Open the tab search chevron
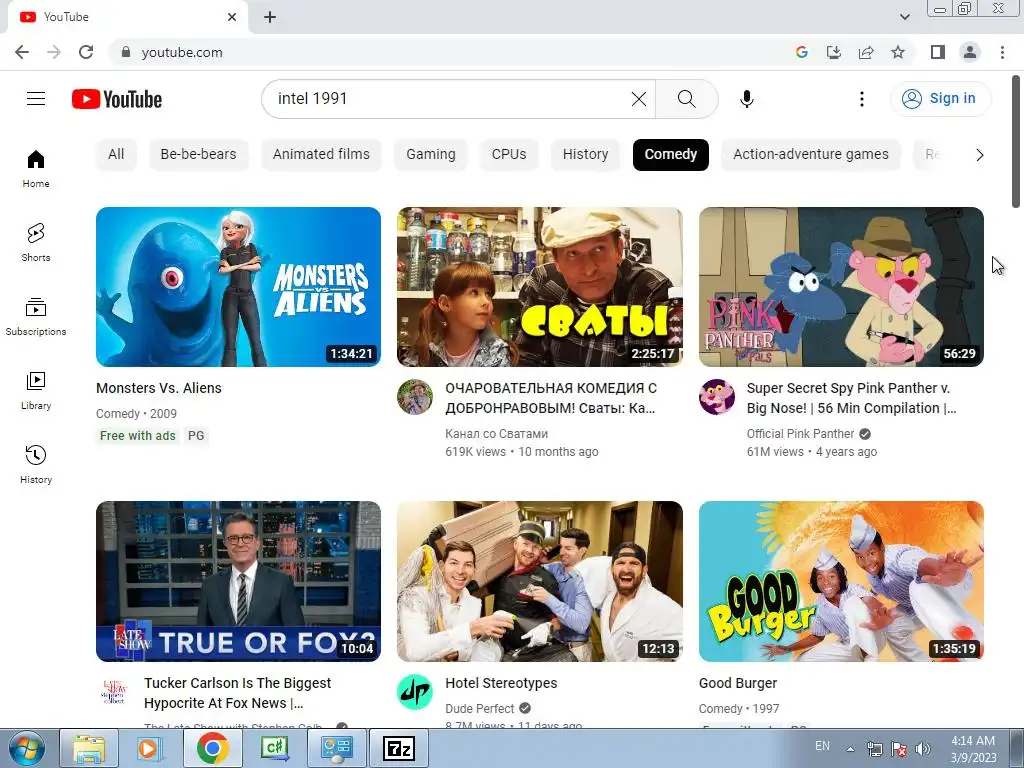 904,17
